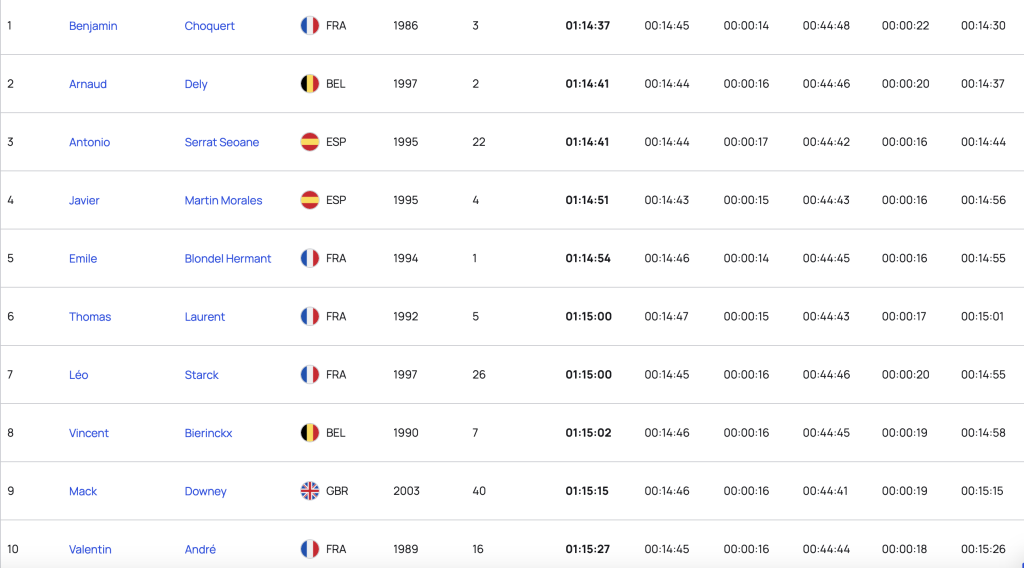
Task: Open the Serrat Seoane profile link
Action: [221, 142]
